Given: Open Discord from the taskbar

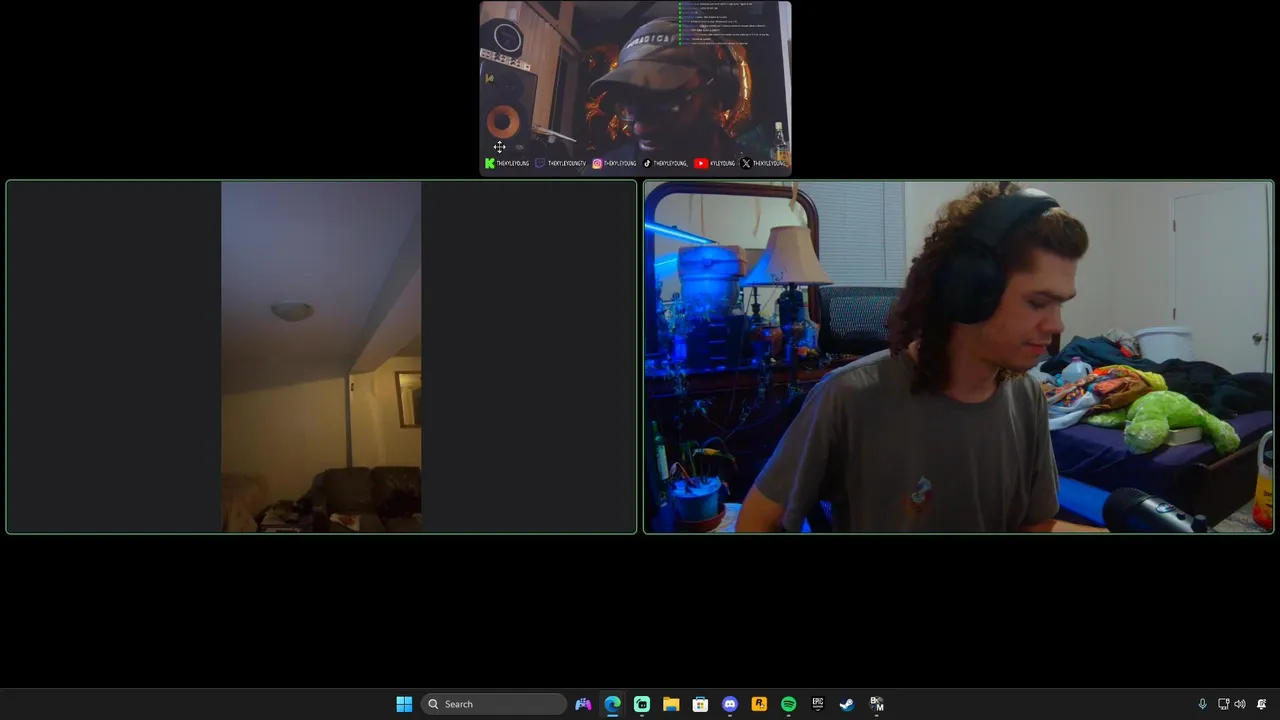Looking at the screenshot, I should click(x=730, y=704).
